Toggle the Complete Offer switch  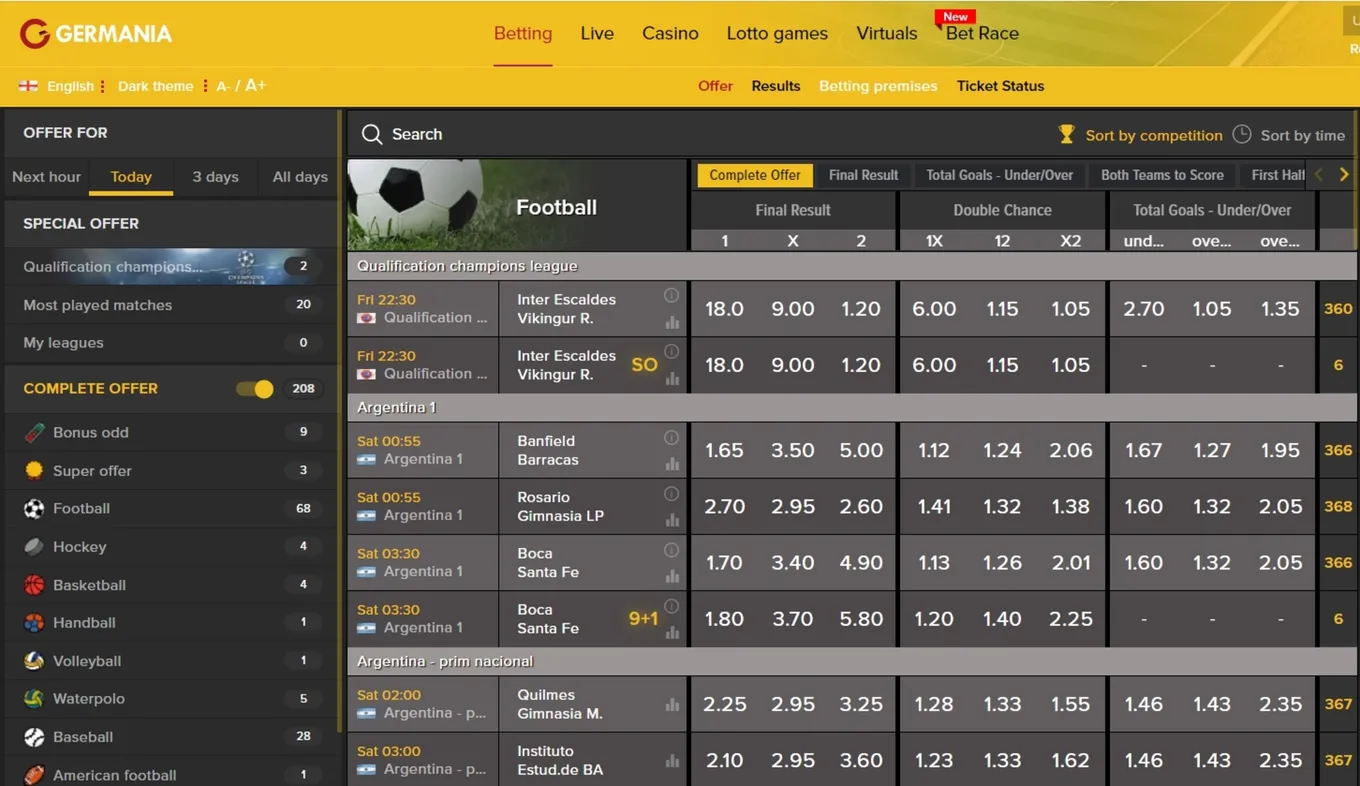point(255,389)
